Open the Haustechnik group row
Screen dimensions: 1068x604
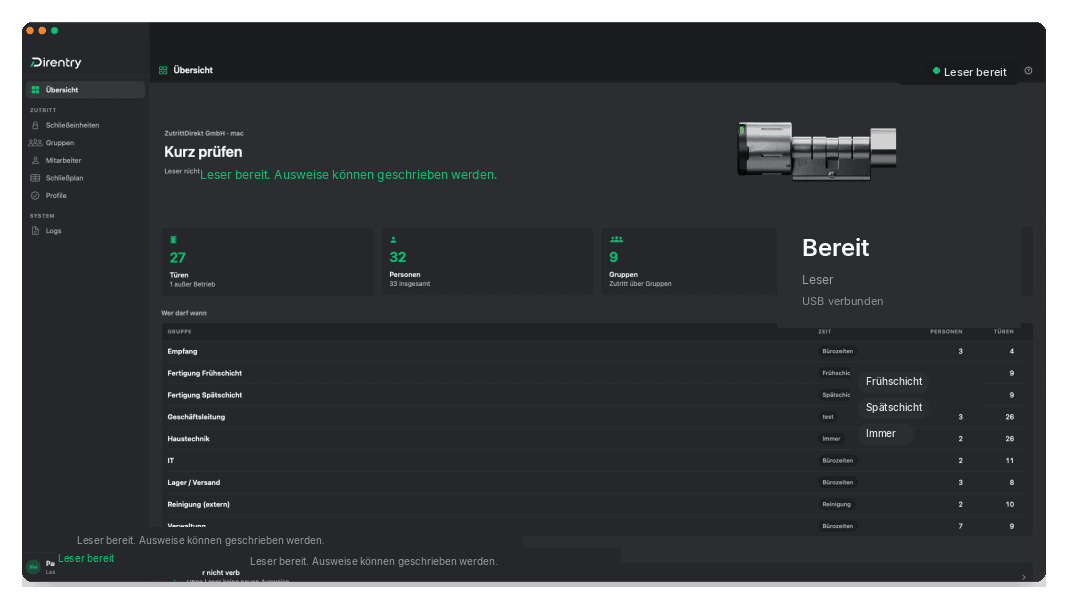[x=597, y=439]
